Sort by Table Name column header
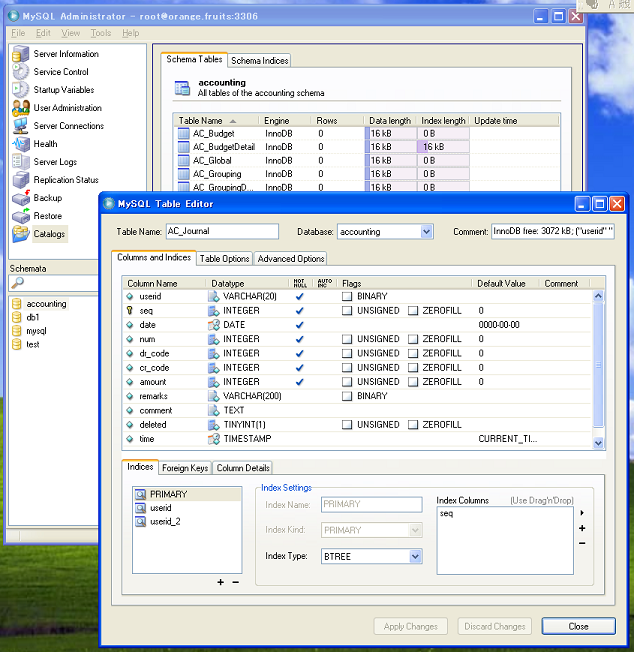Screen dimensions: 634x652 217,121
